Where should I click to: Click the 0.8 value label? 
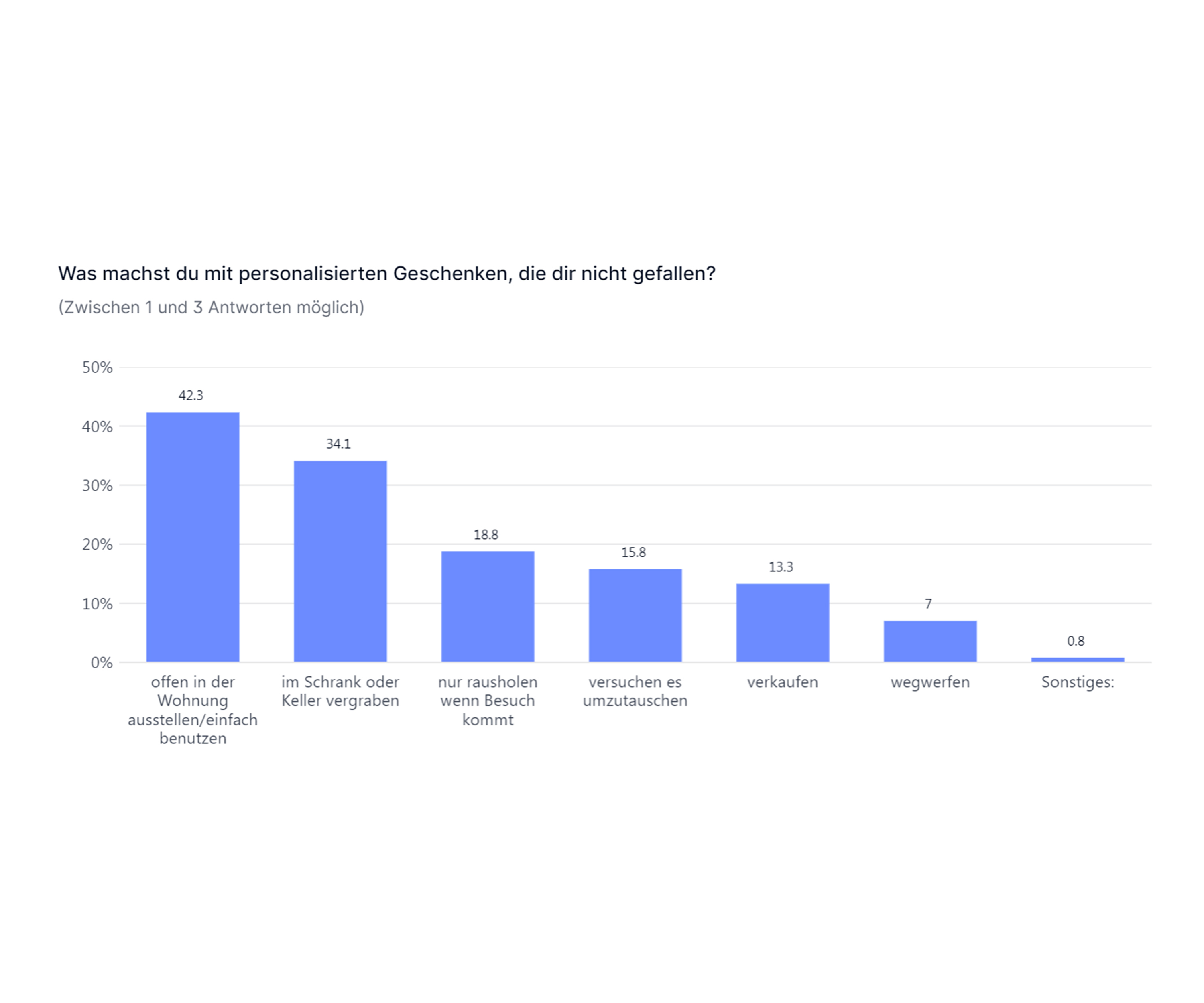(1076, 642)
